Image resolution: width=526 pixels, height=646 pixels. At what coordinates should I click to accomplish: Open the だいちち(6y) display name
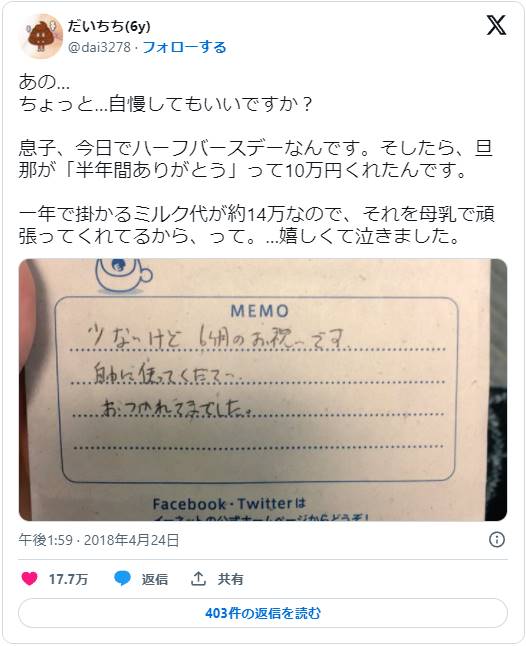pos(109,26)
